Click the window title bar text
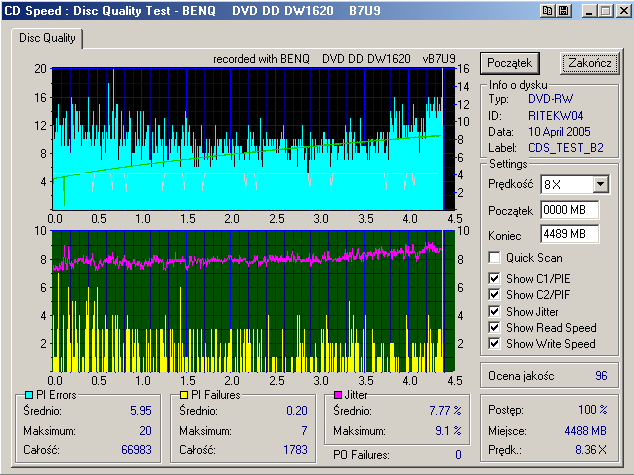Viewport: 634px width, 475px height. coord(192,11)
